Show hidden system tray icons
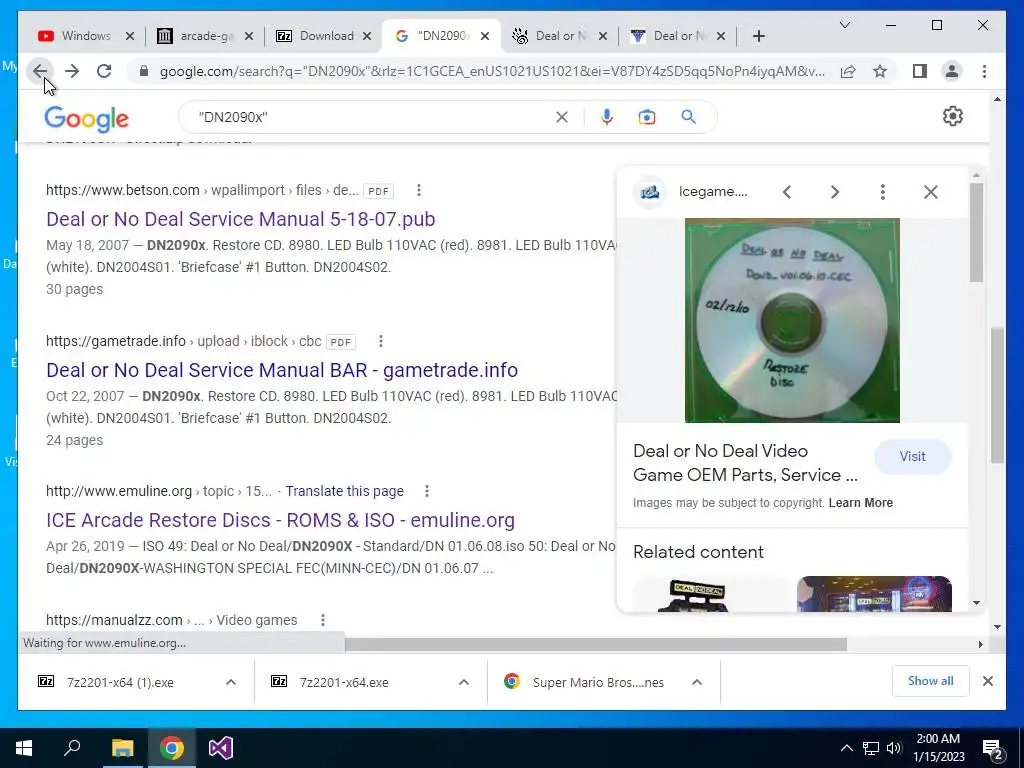The image size is (1024, 768). pos(846,748)
